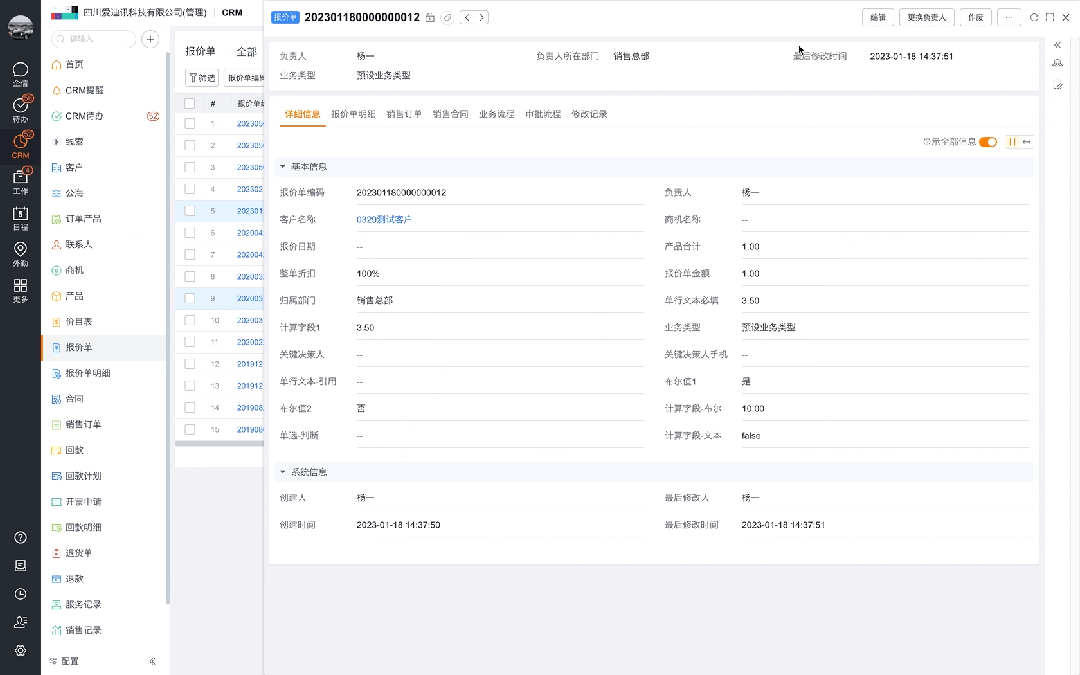
Task: Open the 外勤 location pin icon
Action: pos(20,253)
